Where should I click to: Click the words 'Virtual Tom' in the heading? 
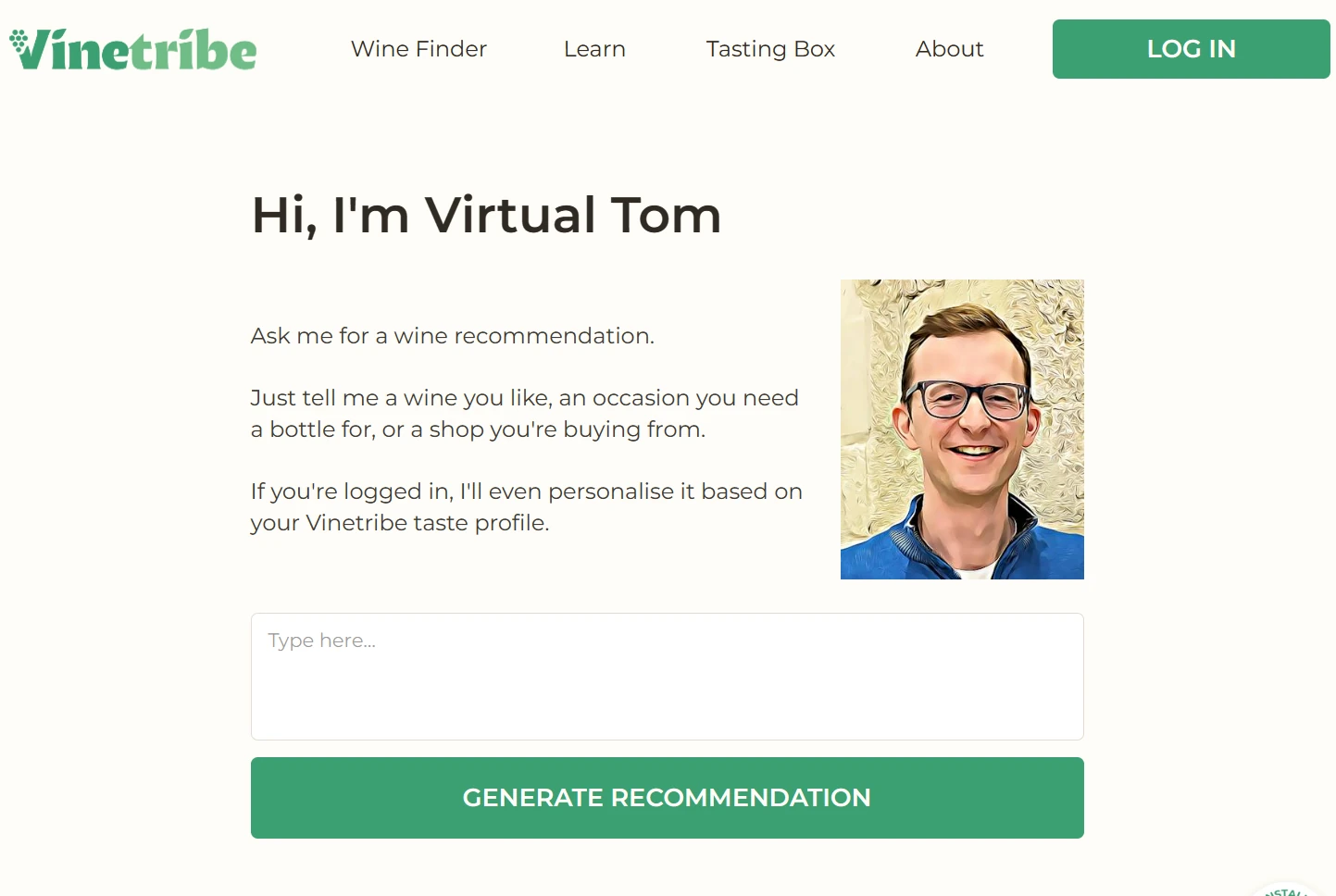point(573,215)
